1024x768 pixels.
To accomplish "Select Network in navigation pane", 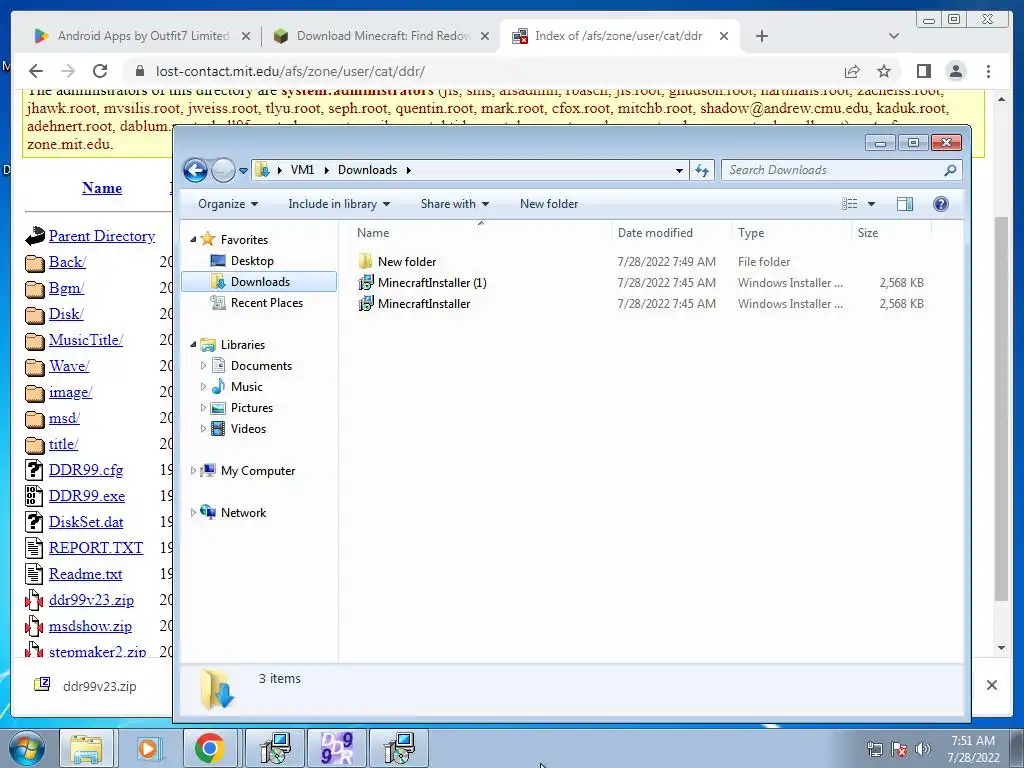I will pos(243,513).
